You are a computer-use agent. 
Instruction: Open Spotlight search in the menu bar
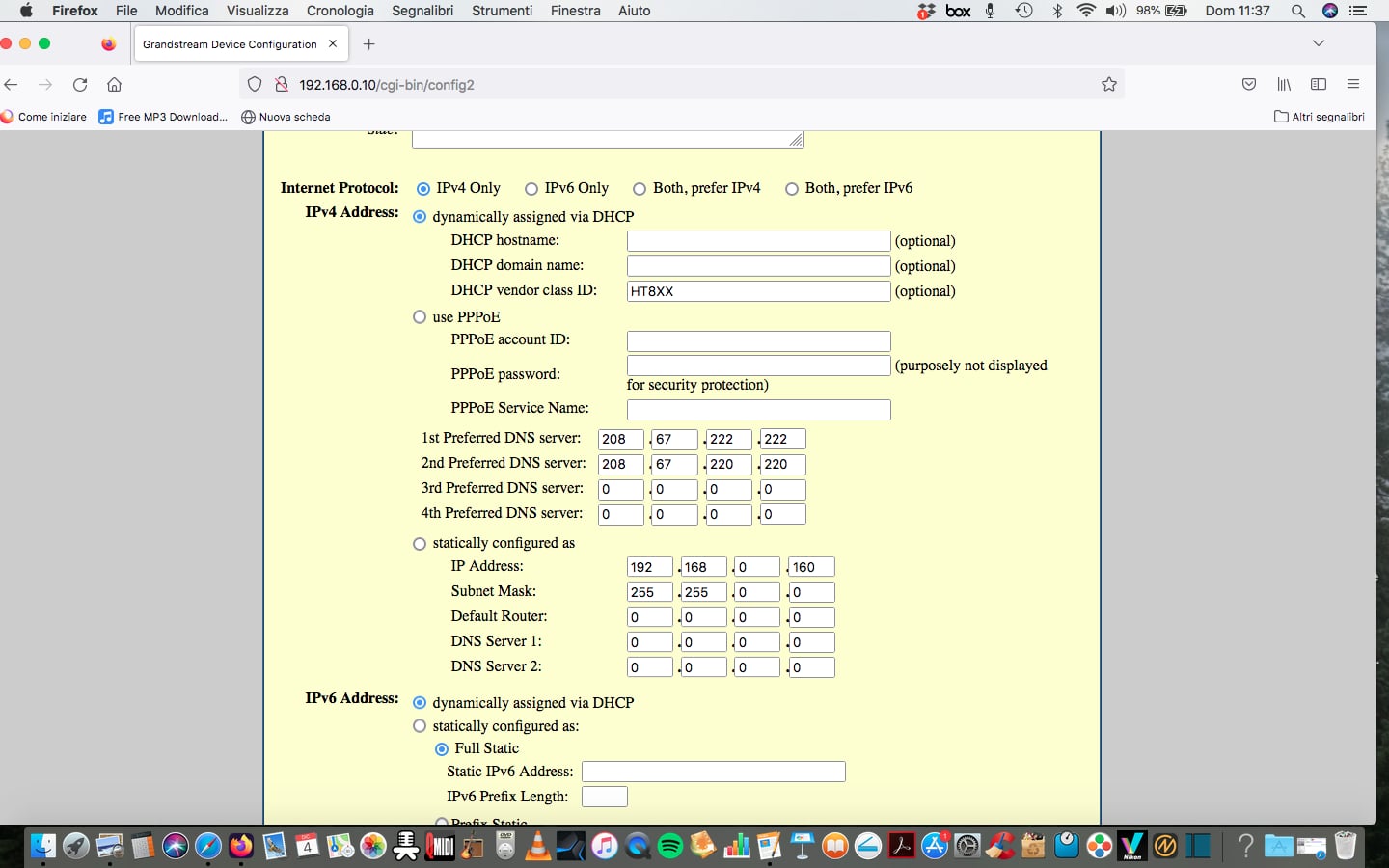point(1298,11)
